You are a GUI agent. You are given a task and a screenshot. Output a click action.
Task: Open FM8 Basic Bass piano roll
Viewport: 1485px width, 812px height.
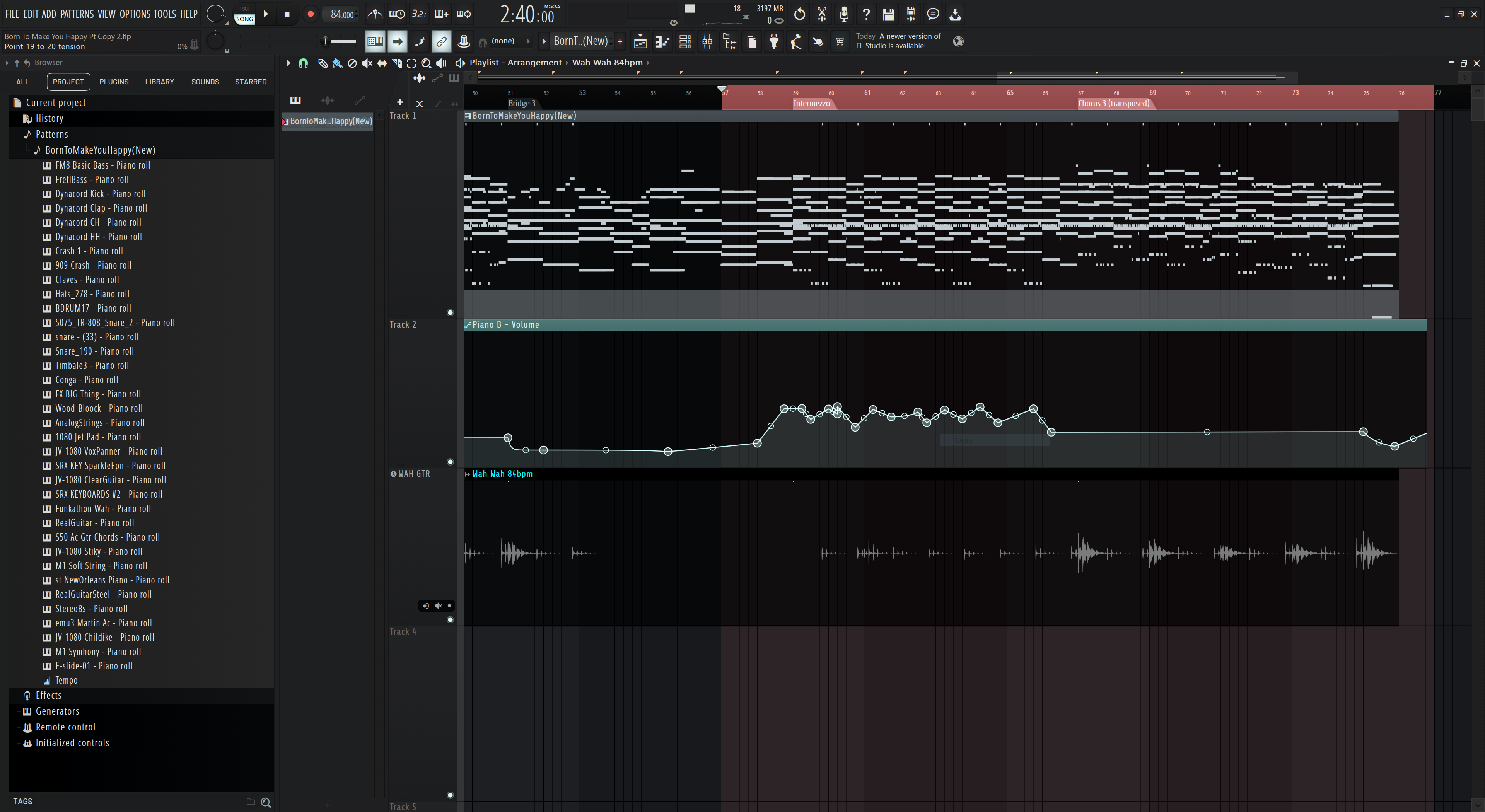102,165
